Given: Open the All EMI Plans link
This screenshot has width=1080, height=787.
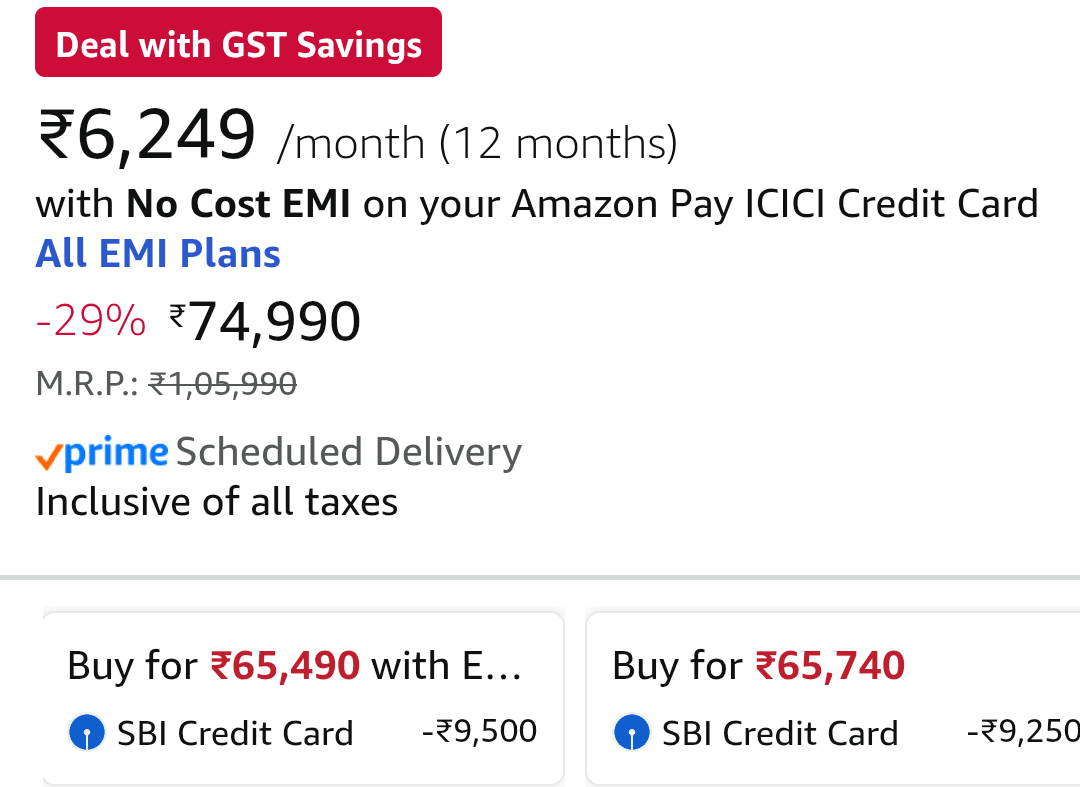Looking at the screenshot, I should (x=158, y=254).
